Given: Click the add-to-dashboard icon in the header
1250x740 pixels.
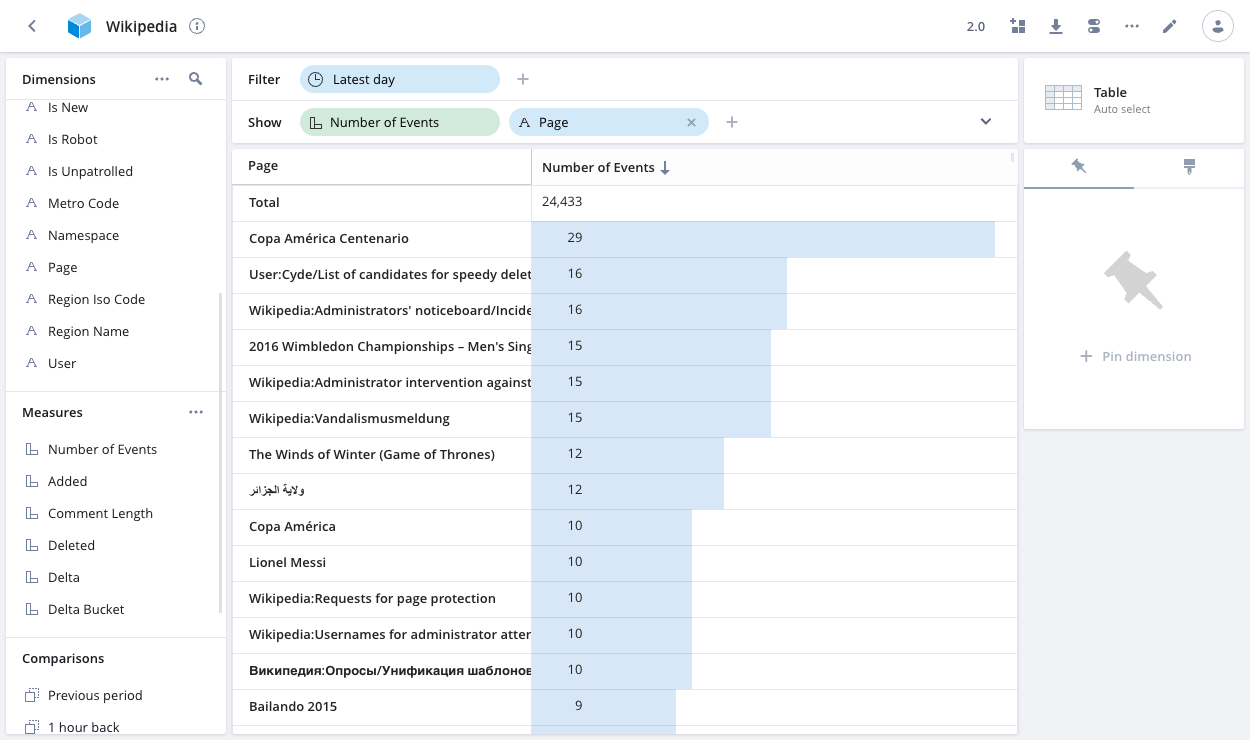Looking at the screenshot, I should point(1018,26).
